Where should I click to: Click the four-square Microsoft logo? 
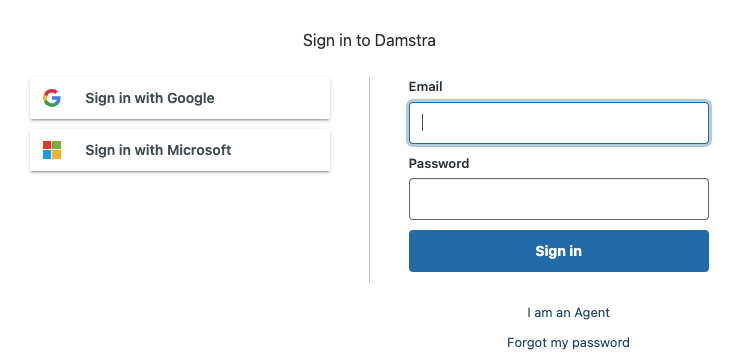(52, 150)
